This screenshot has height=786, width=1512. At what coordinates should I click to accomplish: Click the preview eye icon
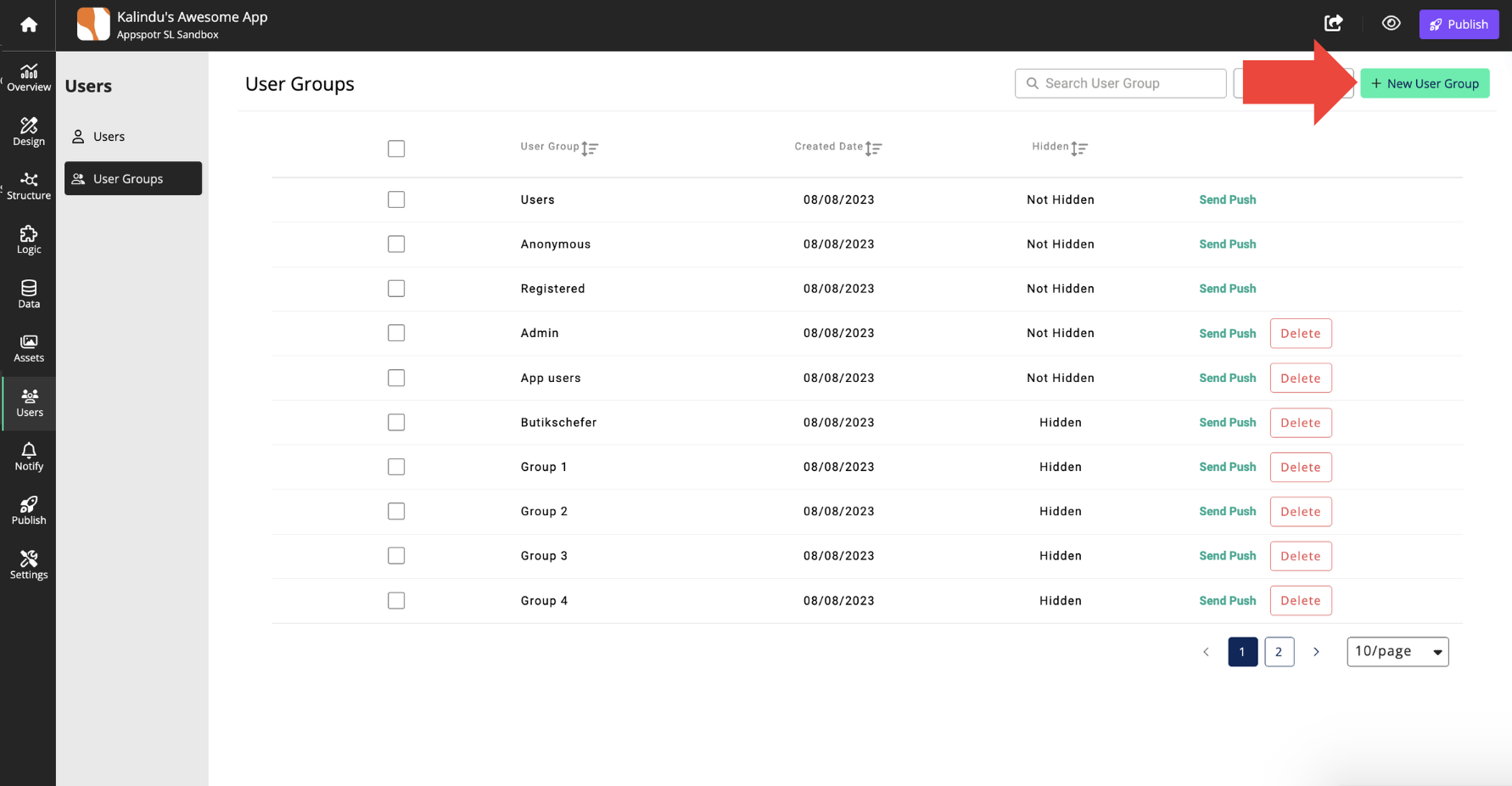pos(1391,24)
